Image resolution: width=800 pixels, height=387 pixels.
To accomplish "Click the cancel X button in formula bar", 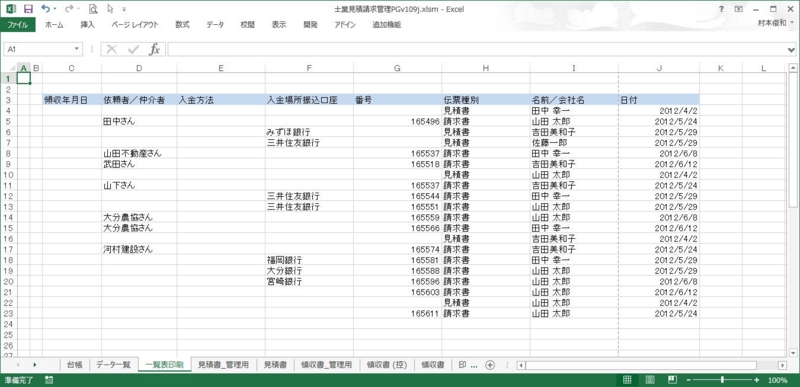I will (112, 49).
